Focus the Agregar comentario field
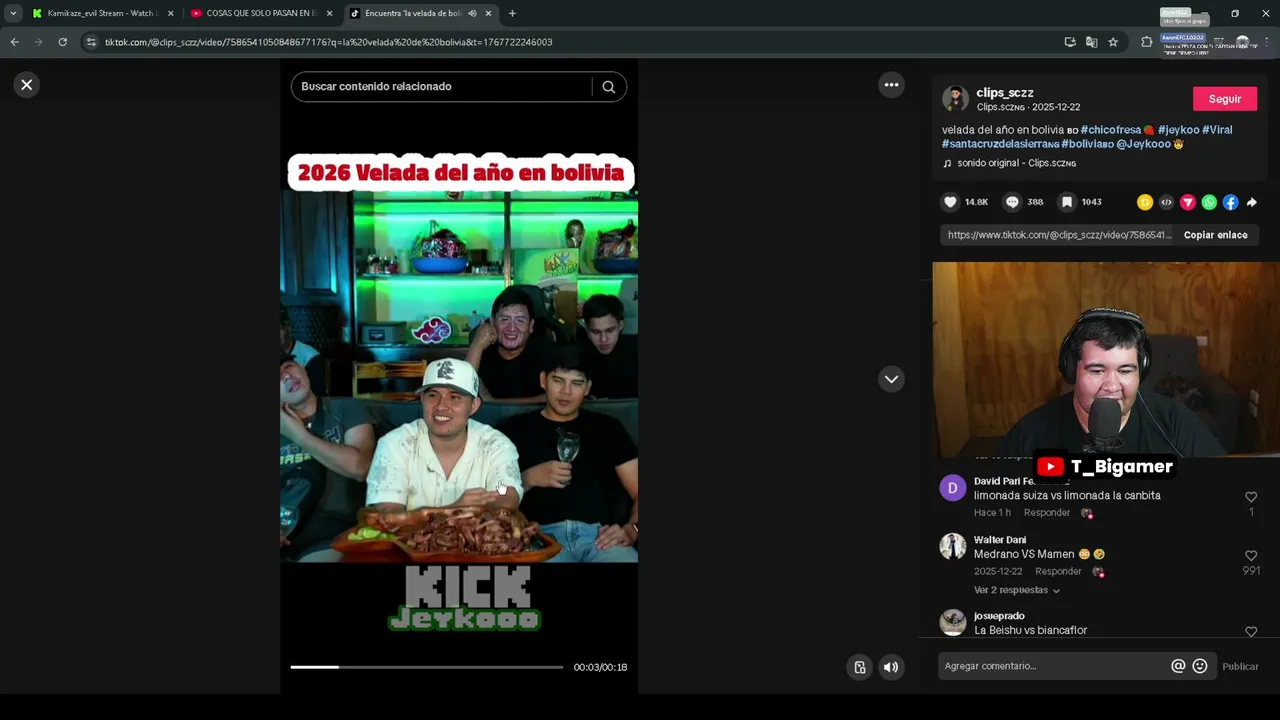 coord(1054,666)
